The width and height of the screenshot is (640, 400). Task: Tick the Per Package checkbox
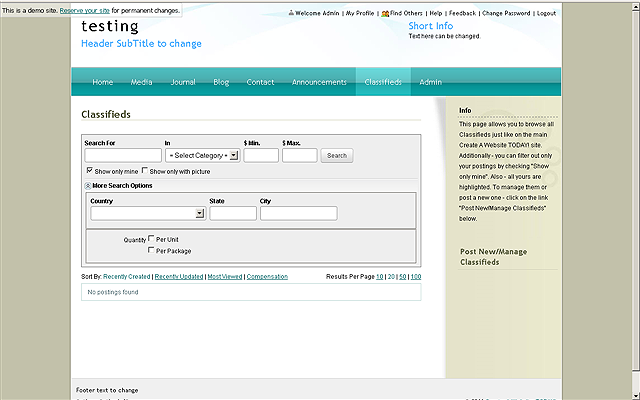pyautogui.click(x=151, y=250)
